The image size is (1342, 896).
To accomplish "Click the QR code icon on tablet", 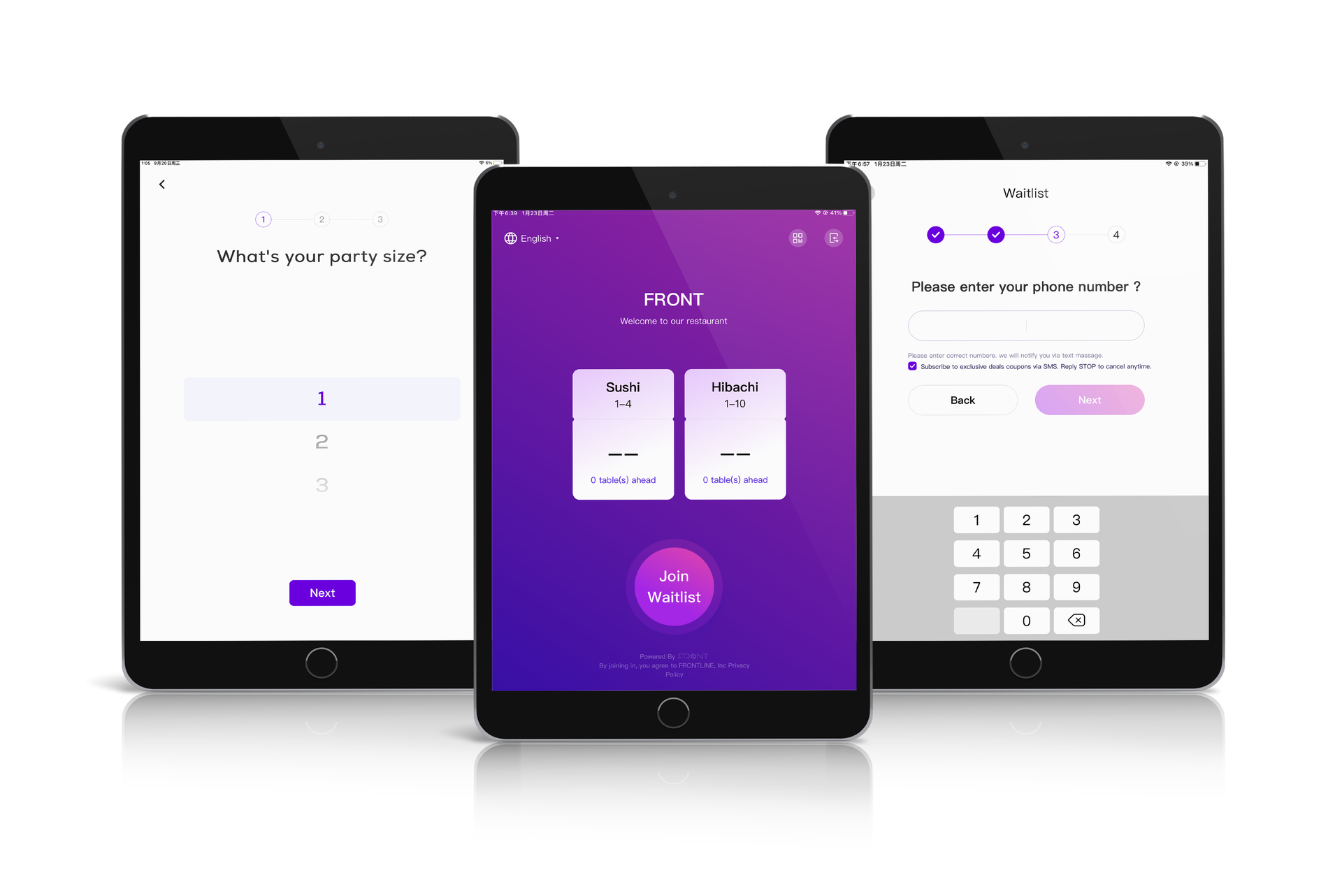I will (x=797, y=237).
